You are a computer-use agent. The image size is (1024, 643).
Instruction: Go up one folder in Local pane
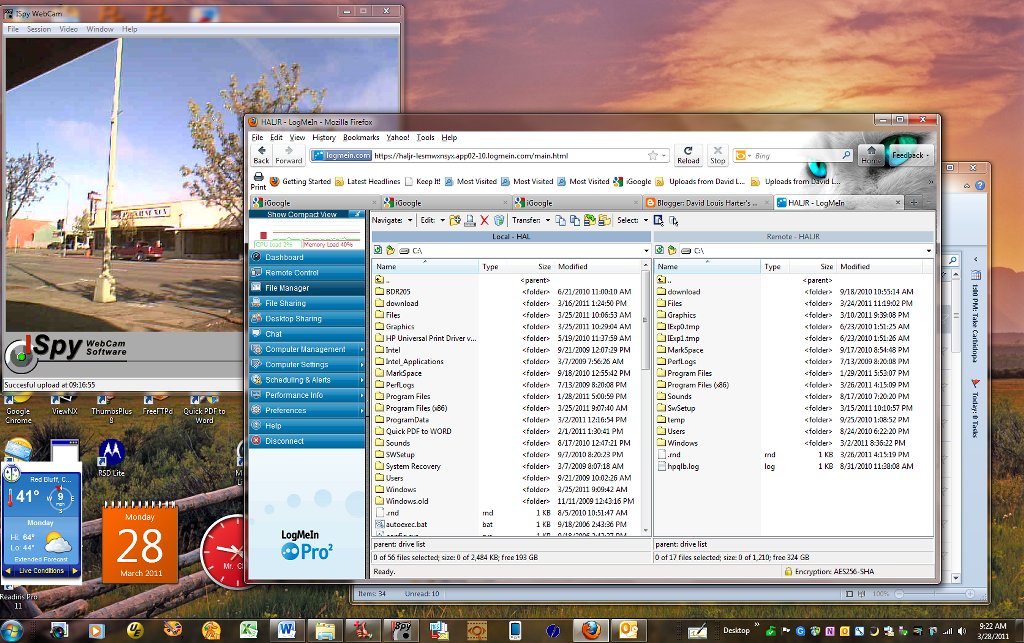coord(390,251)
